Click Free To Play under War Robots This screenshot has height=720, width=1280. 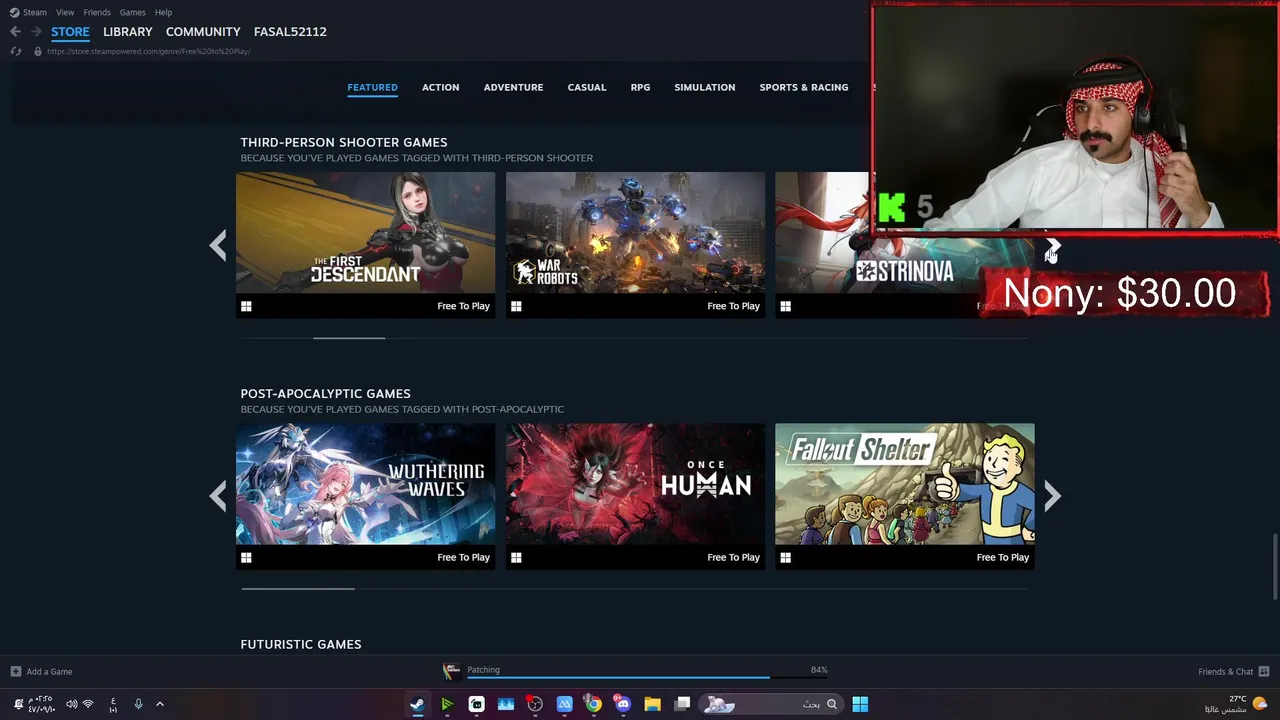733,306
